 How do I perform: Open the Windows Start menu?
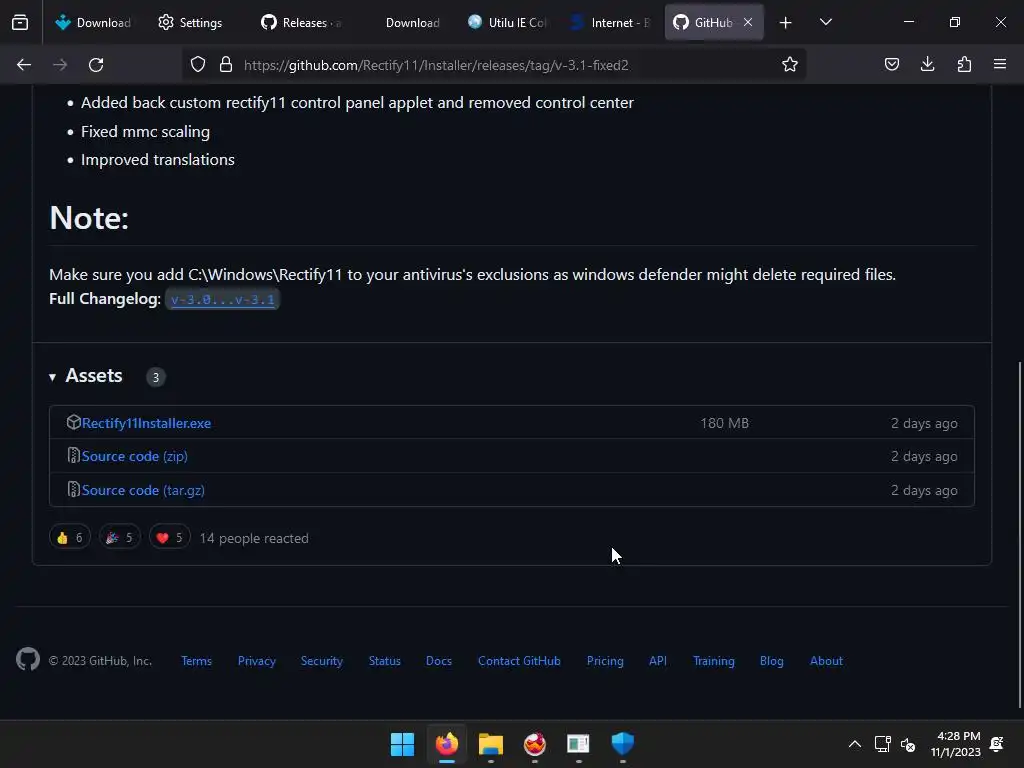pyautogui.click(x=402, y=744)
